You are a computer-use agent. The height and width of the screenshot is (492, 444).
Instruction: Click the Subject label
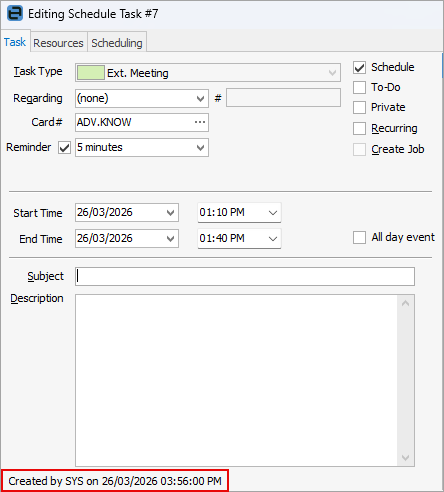[45, 276]
